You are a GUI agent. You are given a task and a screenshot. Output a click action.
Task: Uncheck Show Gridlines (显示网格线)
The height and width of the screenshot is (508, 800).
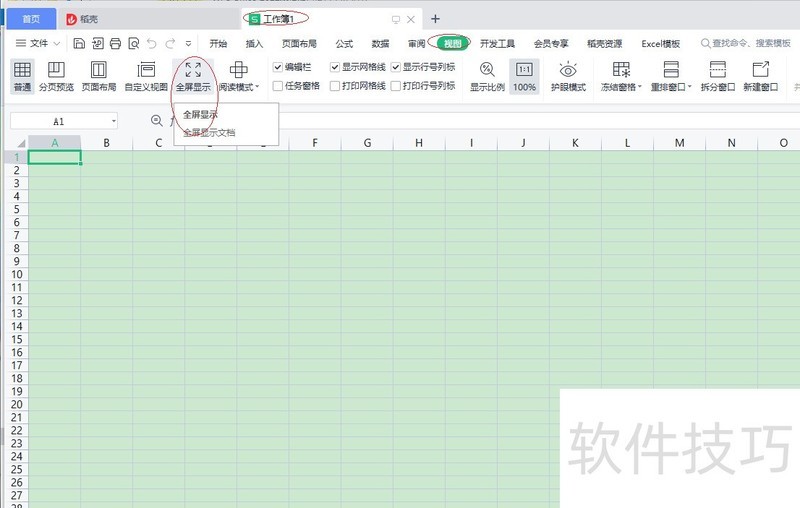[336, 67]
